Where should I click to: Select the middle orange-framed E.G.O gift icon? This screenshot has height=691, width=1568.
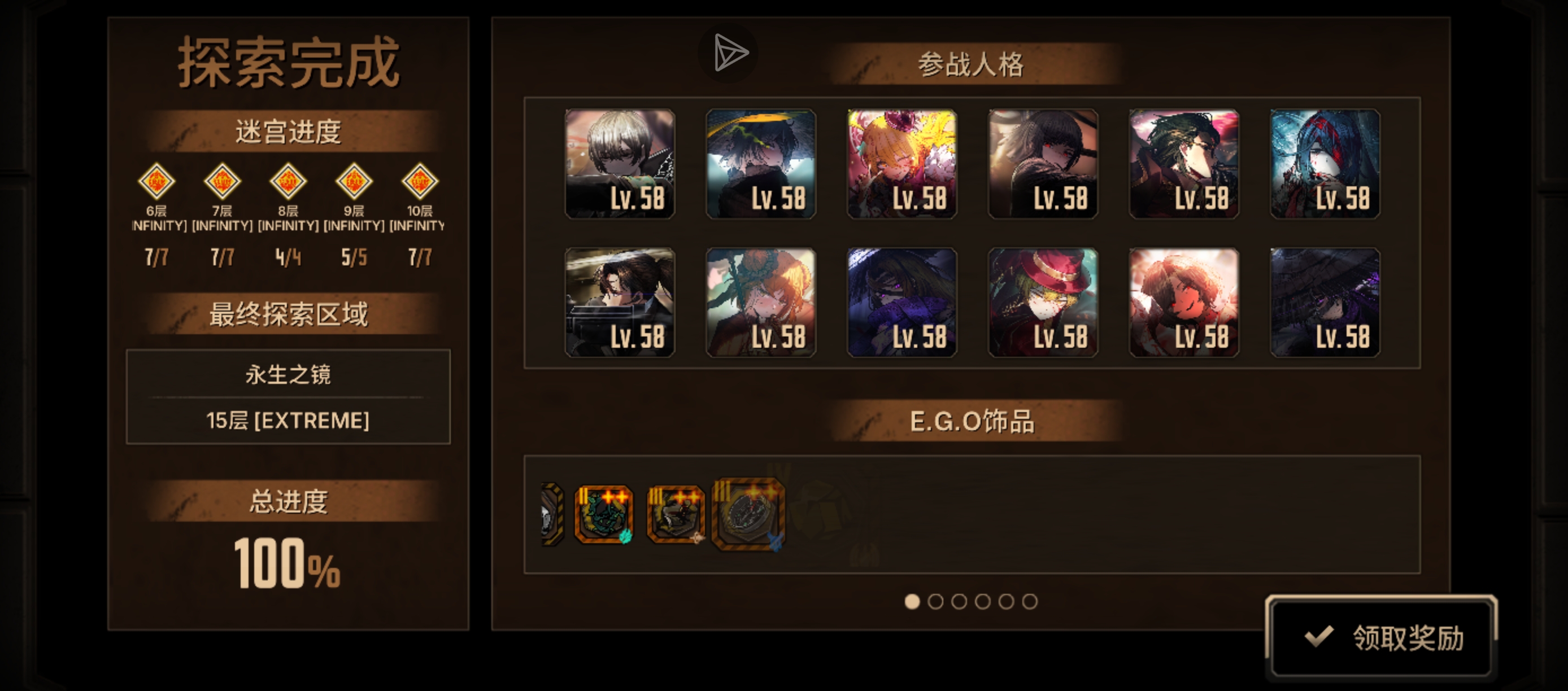(676, 514)
